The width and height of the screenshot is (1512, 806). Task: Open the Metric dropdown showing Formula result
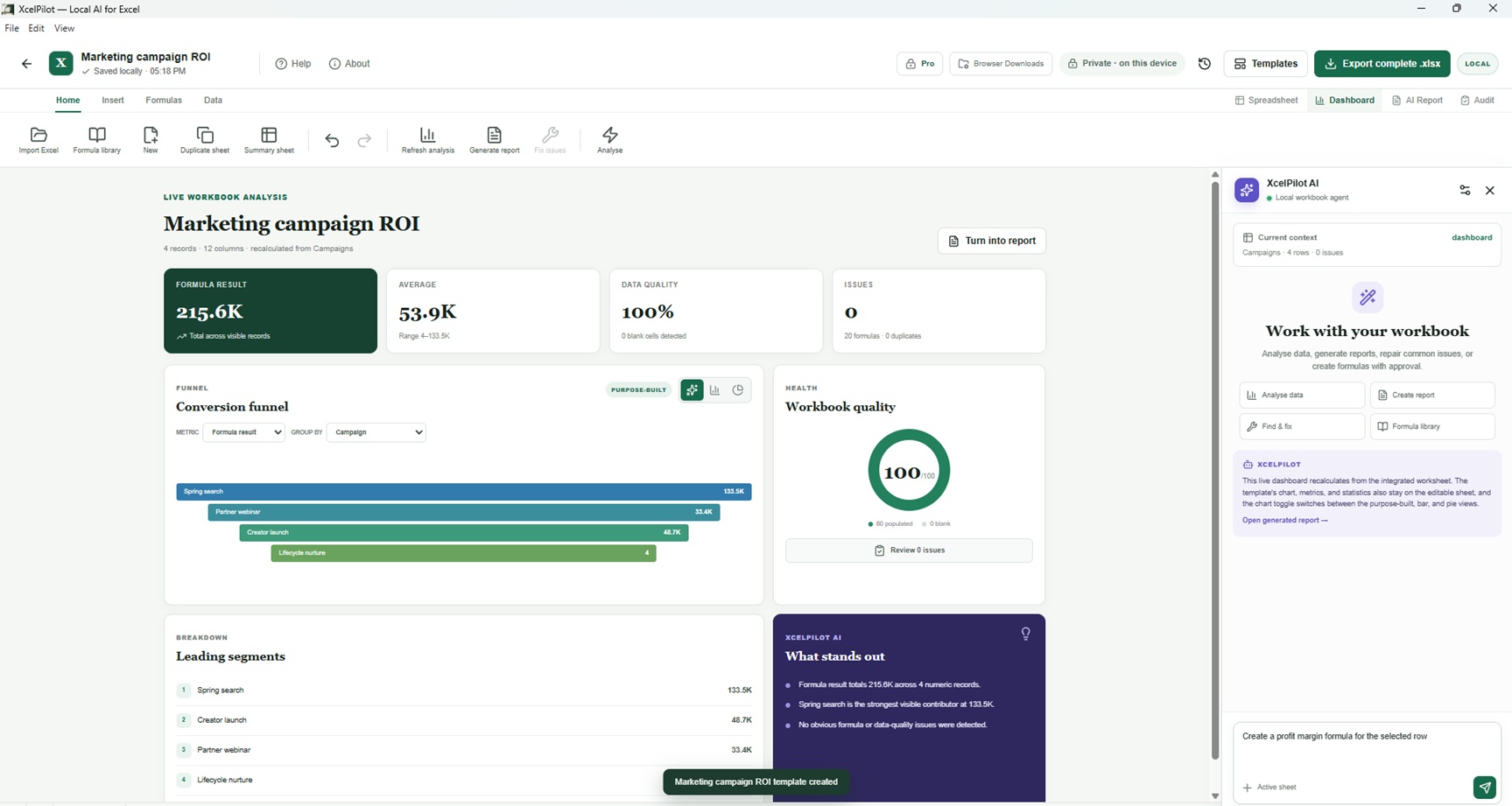coord(243,432)
